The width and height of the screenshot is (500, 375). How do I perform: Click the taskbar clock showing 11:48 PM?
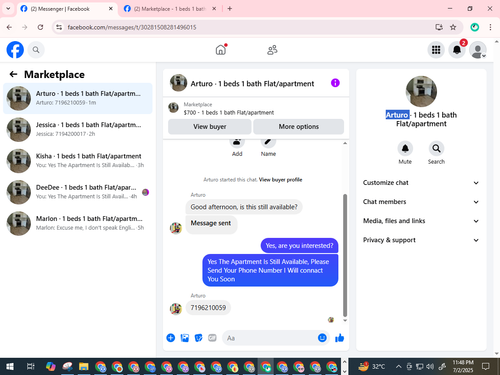463,366
